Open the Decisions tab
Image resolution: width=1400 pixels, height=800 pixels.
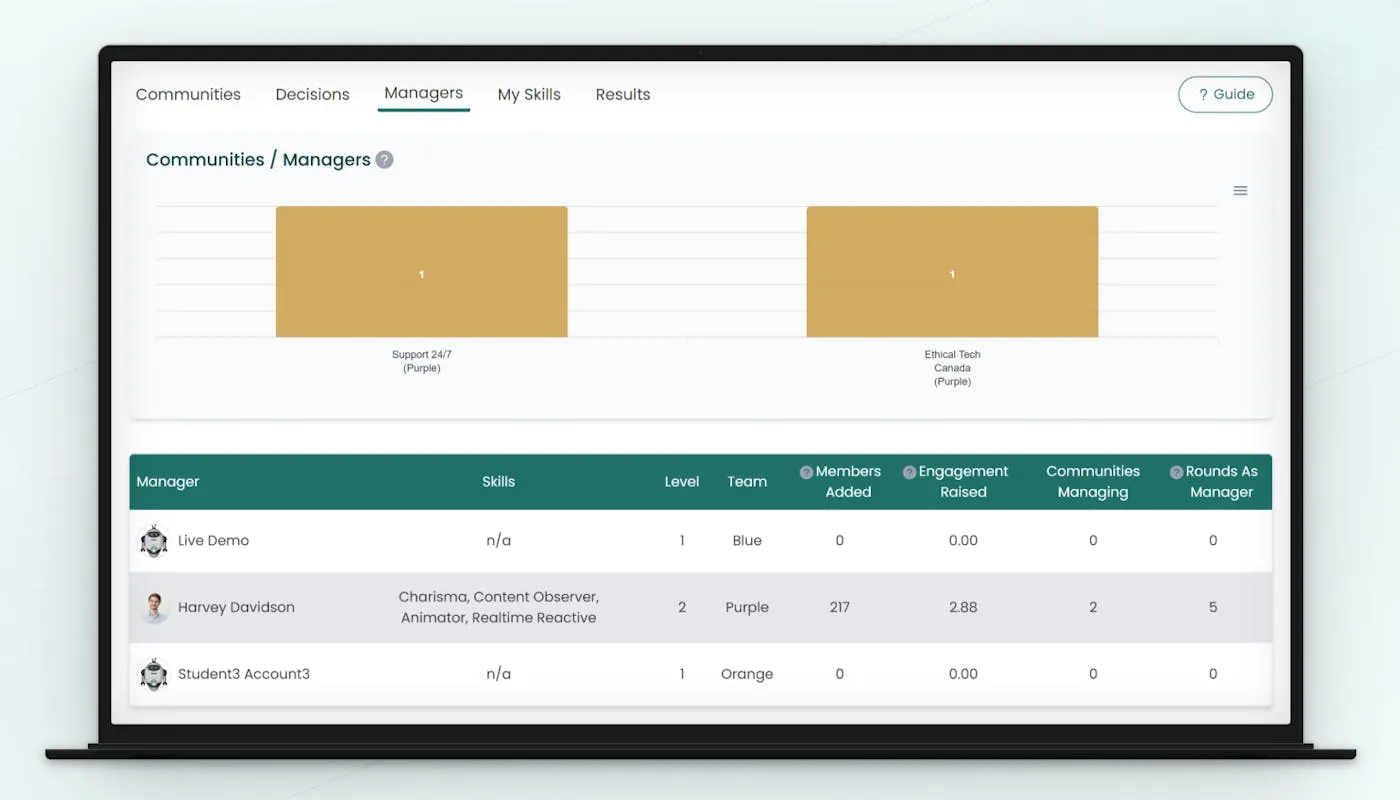(312, 94)
